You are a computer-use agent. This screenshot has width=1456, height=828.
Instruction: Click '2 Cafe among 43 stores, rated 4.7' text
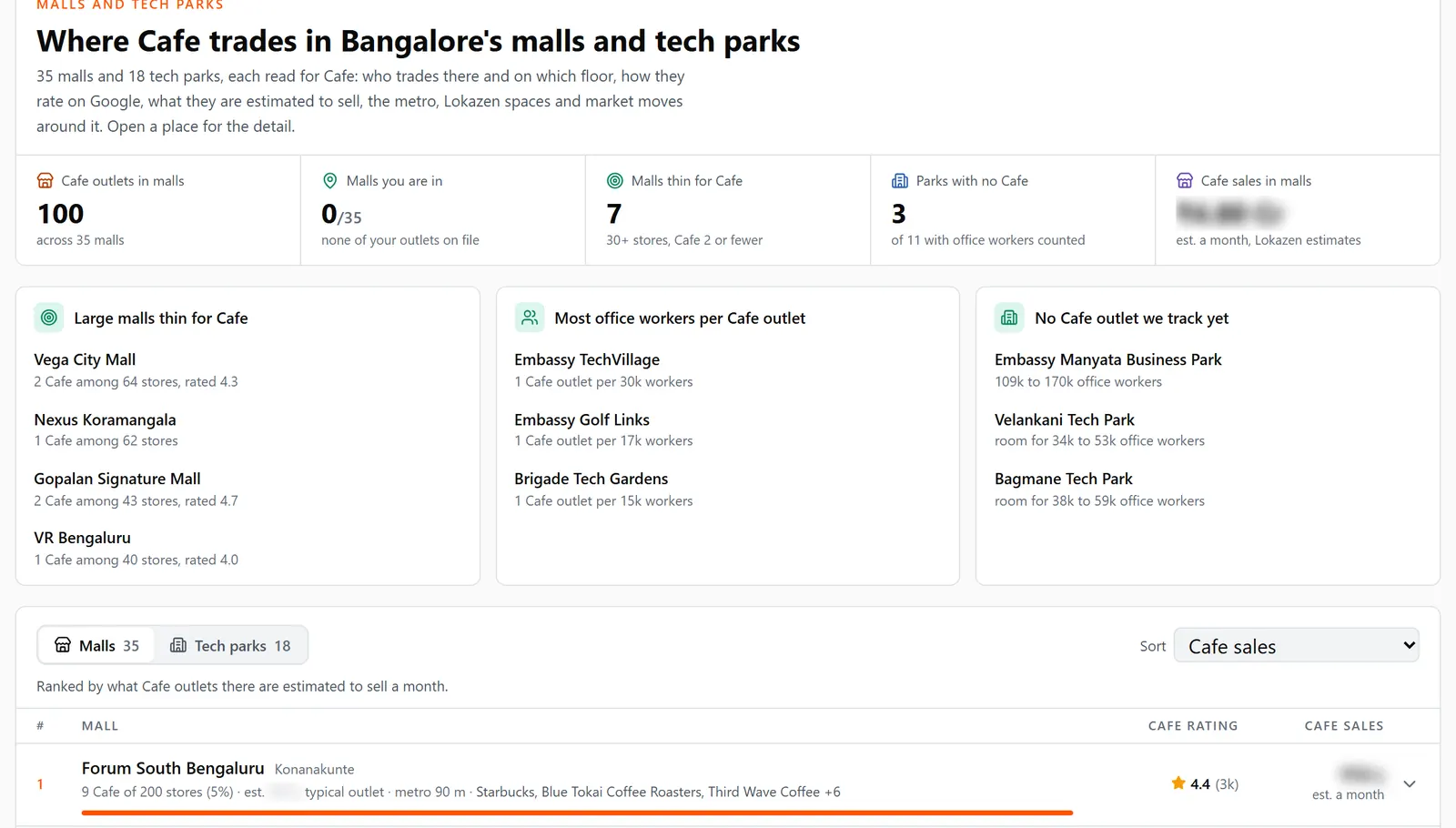136,501
